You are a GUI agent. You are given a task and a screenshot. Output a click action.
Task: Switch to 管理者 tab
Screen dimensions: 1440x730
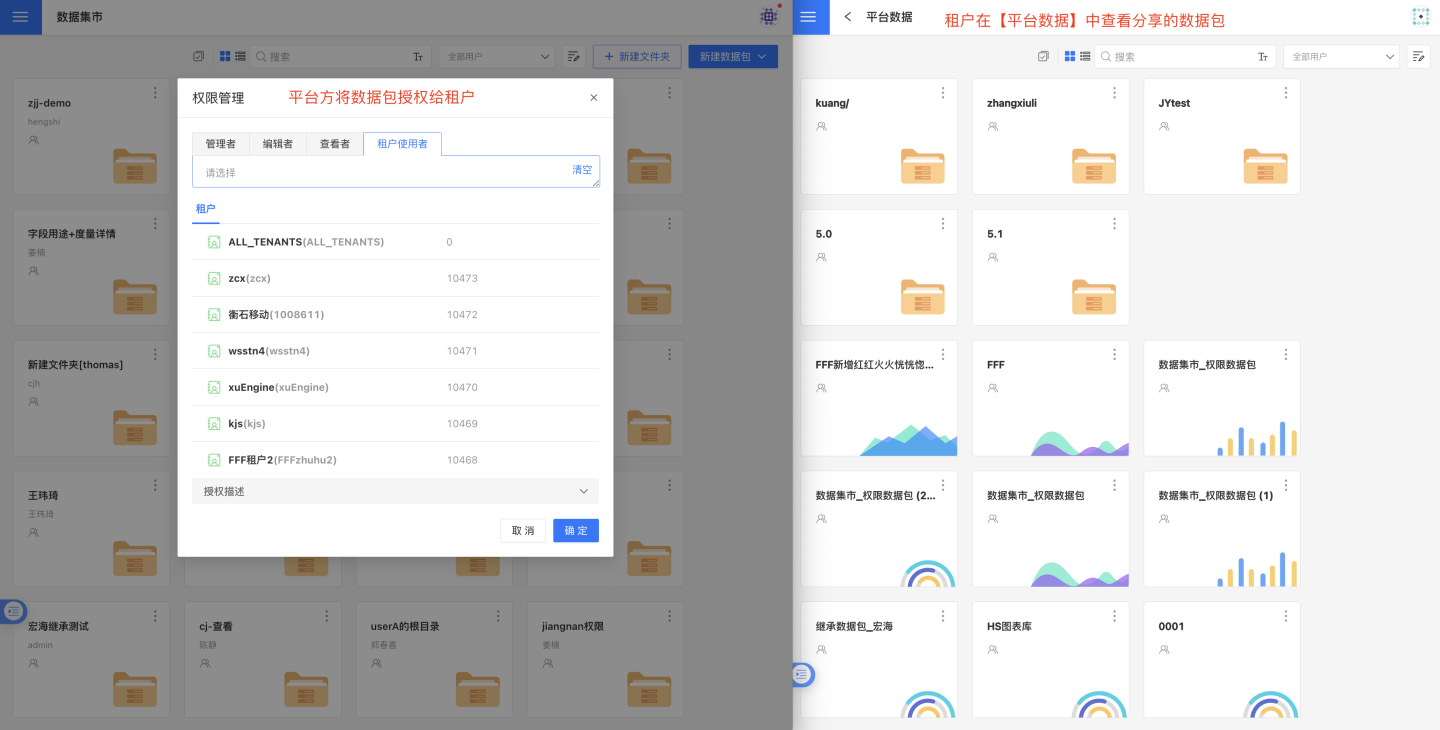(220, 144)
